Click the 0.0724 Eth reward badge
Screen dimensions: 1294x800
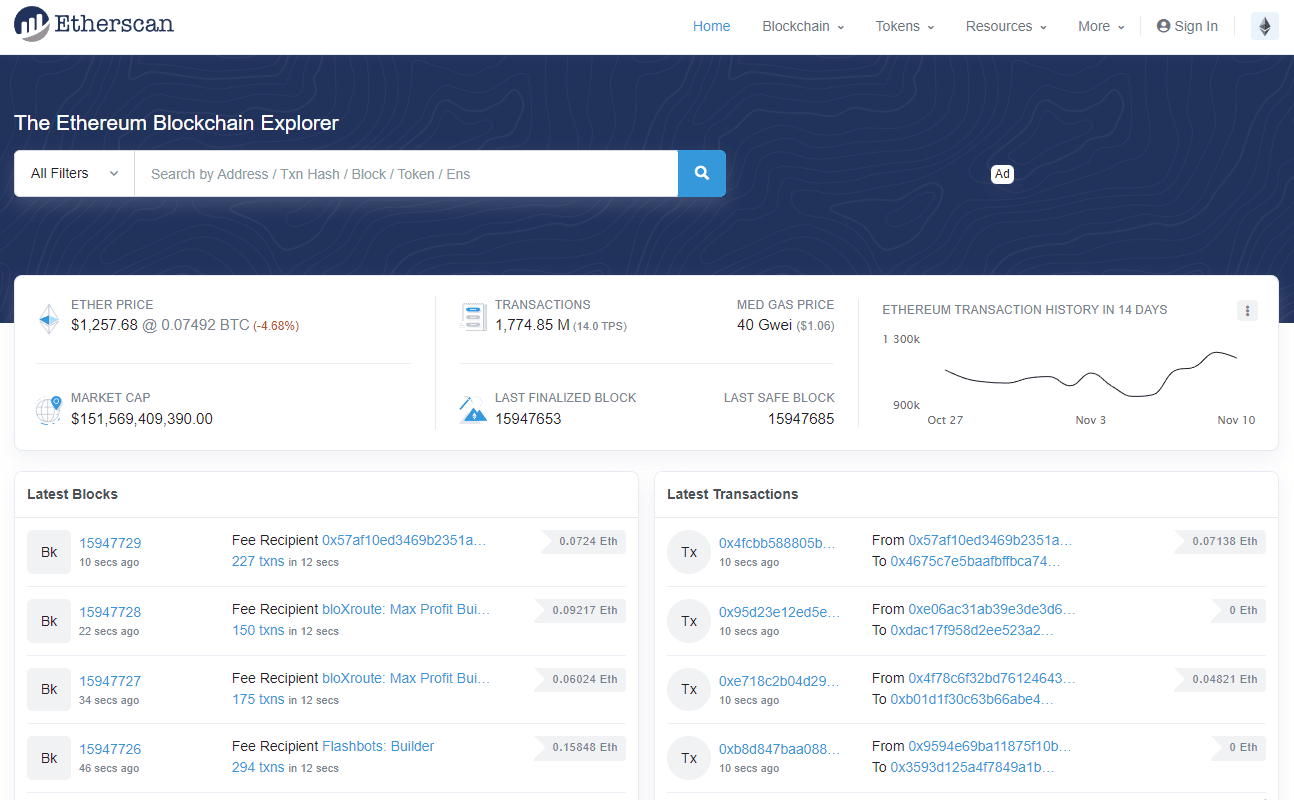(x=584, y=541)
